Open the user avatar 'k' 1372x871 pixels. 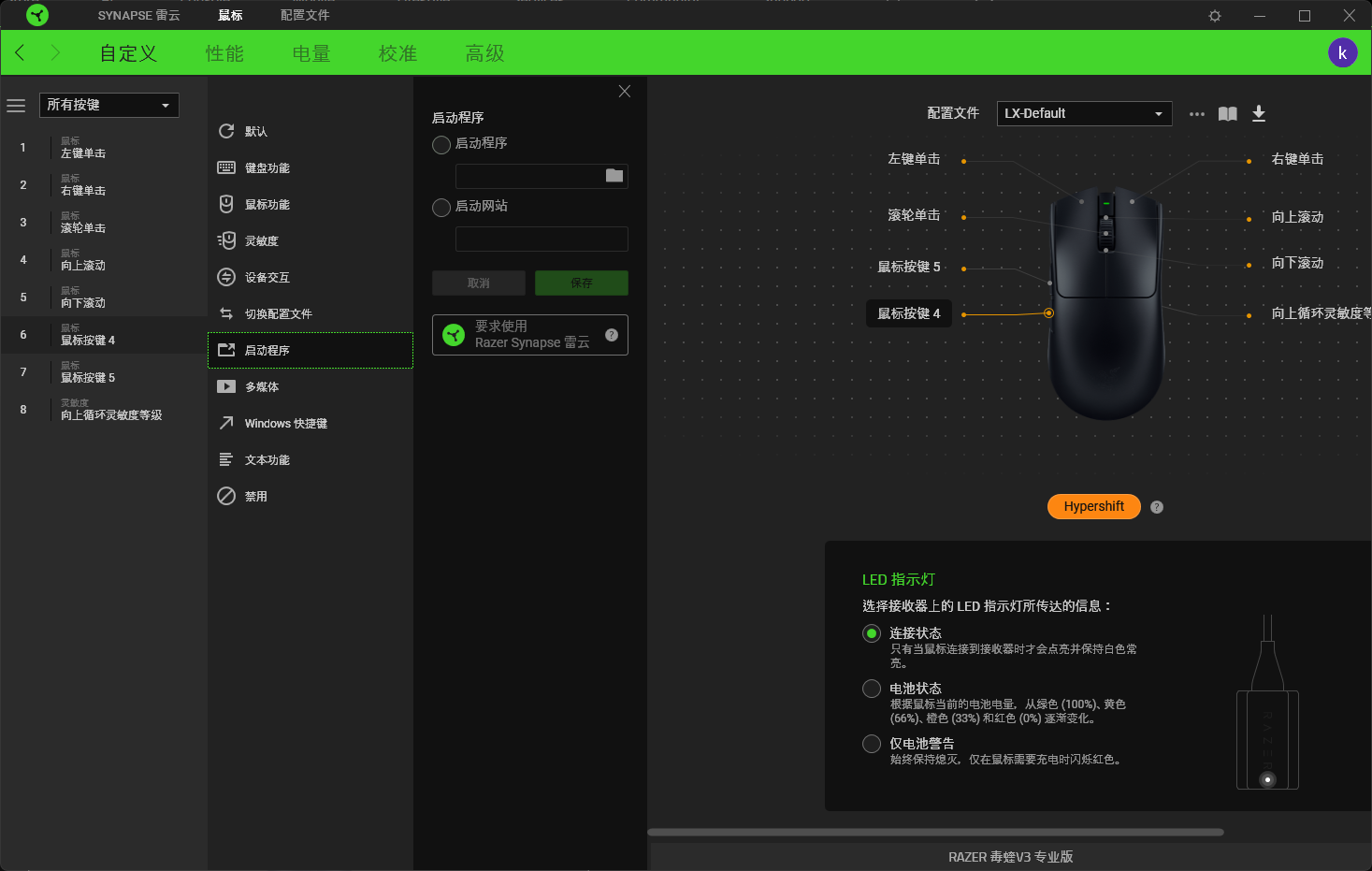(1342, 52)
